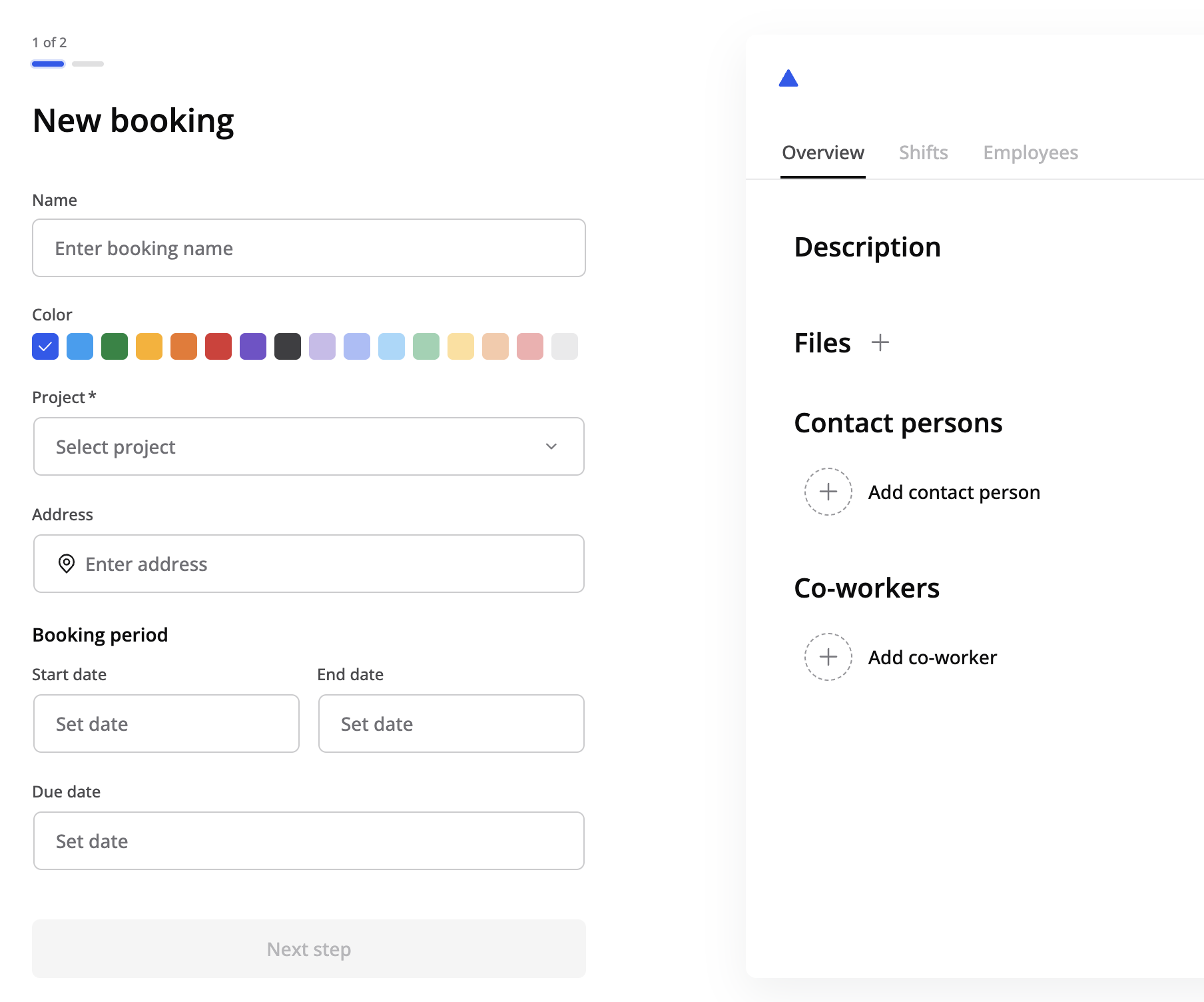Open the Start date picker
1204x1002 pixels.
coord(166,724)
